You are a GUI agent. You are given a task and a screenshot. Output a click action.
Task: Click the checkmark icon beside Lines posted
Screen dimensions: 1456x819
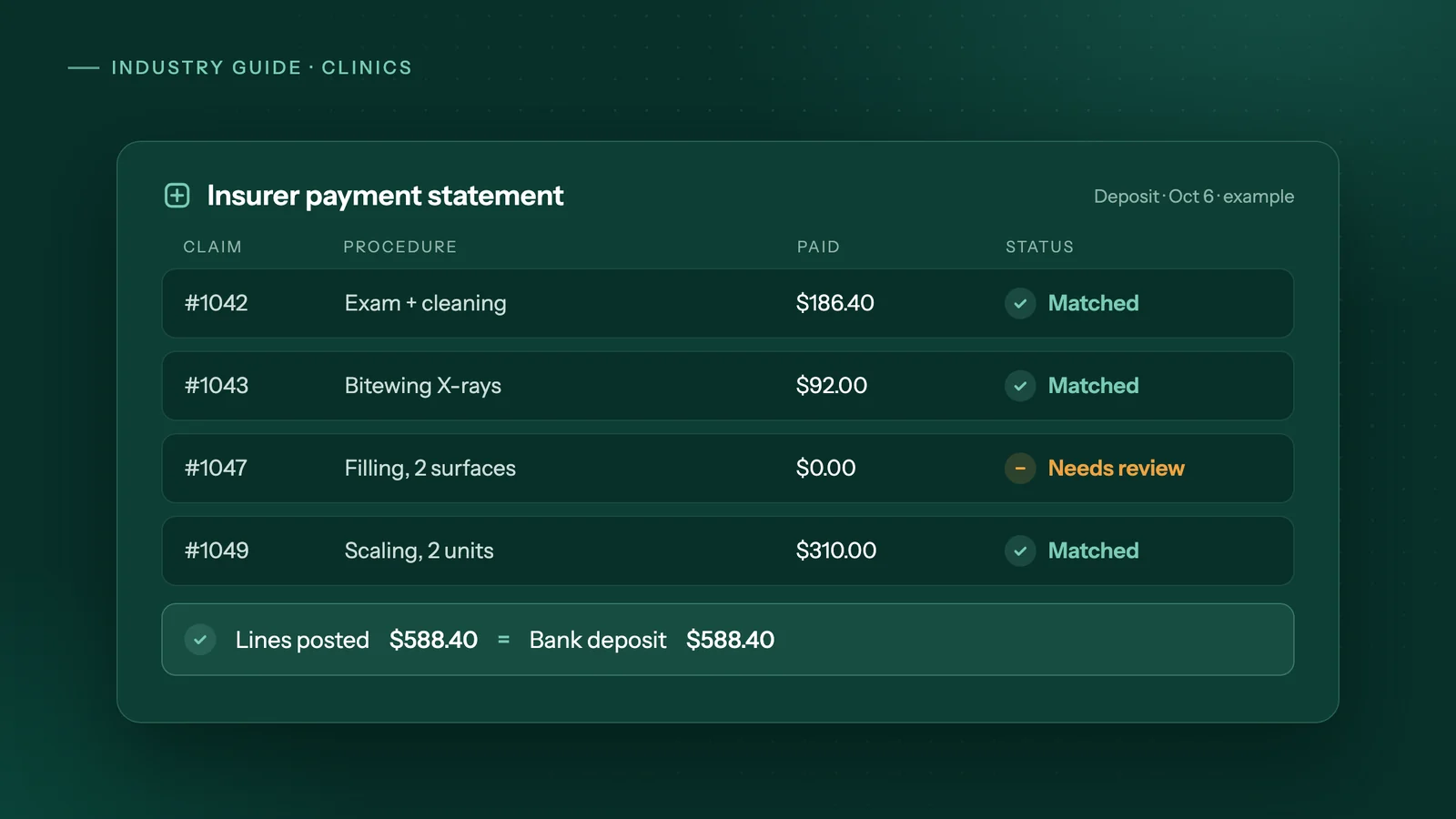point(200,640)
